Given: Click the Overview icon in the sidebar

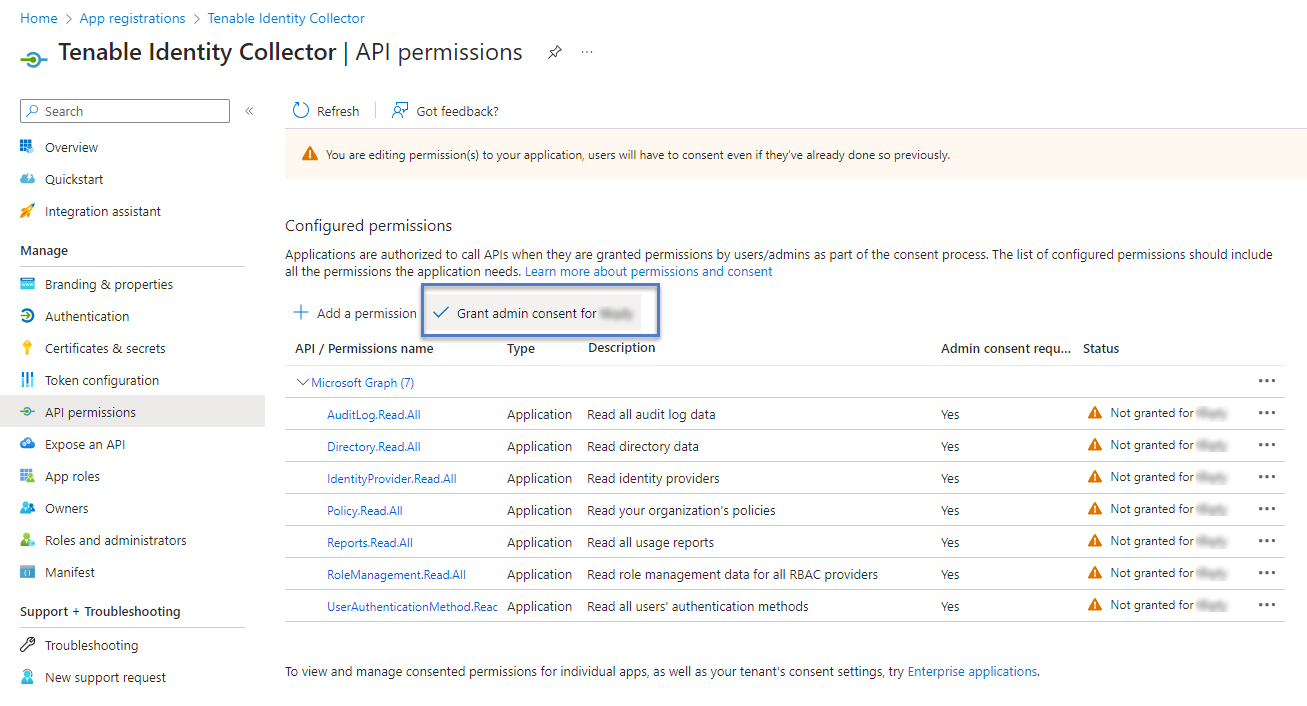Looking at the screenshot, I should (27, 147).
